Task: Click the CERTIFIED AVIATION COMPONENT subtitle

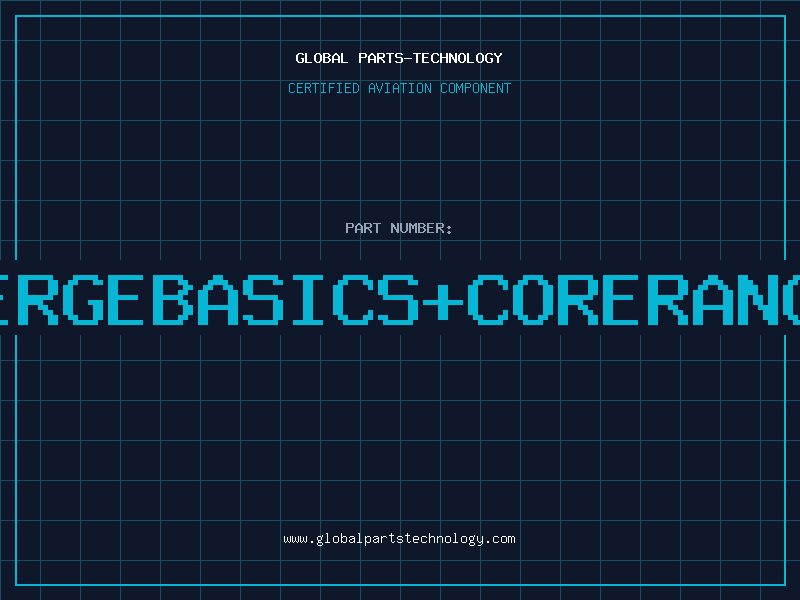Action: pos(399,88)
